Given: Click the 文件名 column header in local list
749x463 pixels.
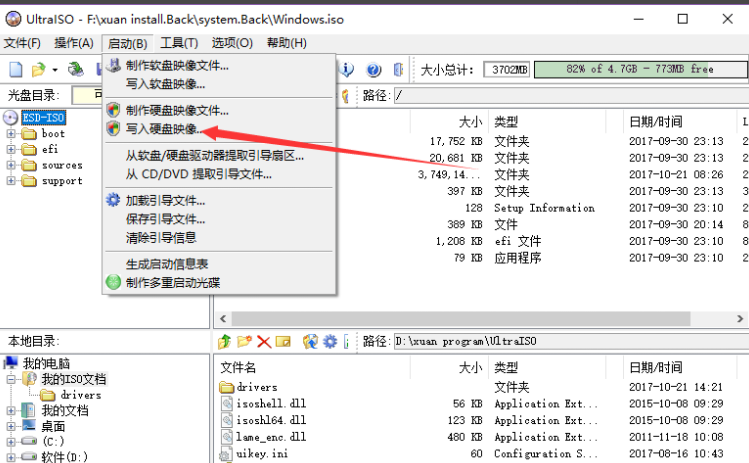Looking at the screenshot, I should click(238, 367).
